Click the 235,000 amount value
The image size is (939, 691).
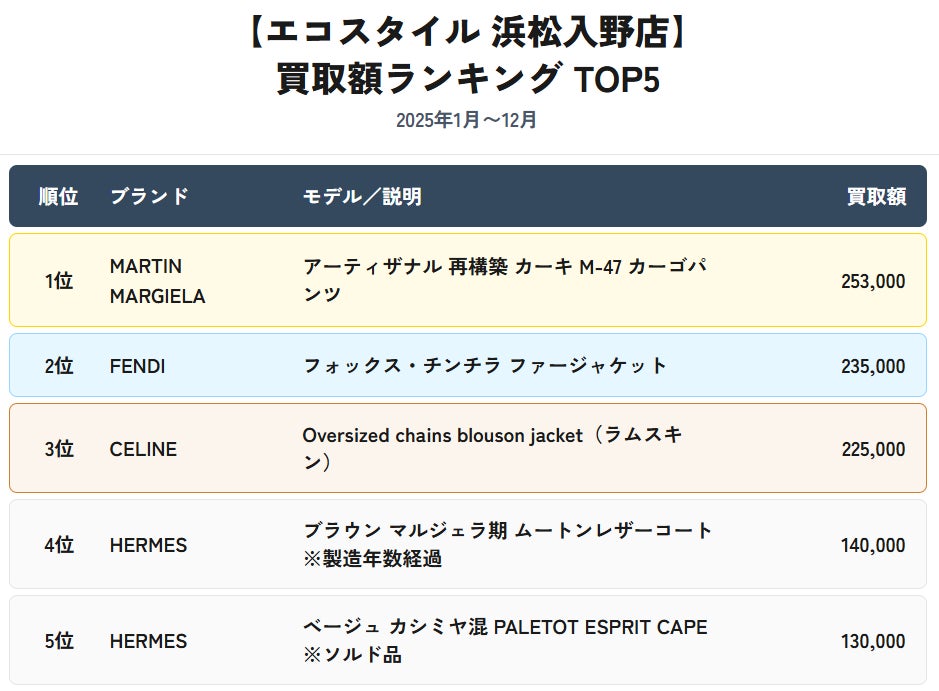(x=873, y=367)
